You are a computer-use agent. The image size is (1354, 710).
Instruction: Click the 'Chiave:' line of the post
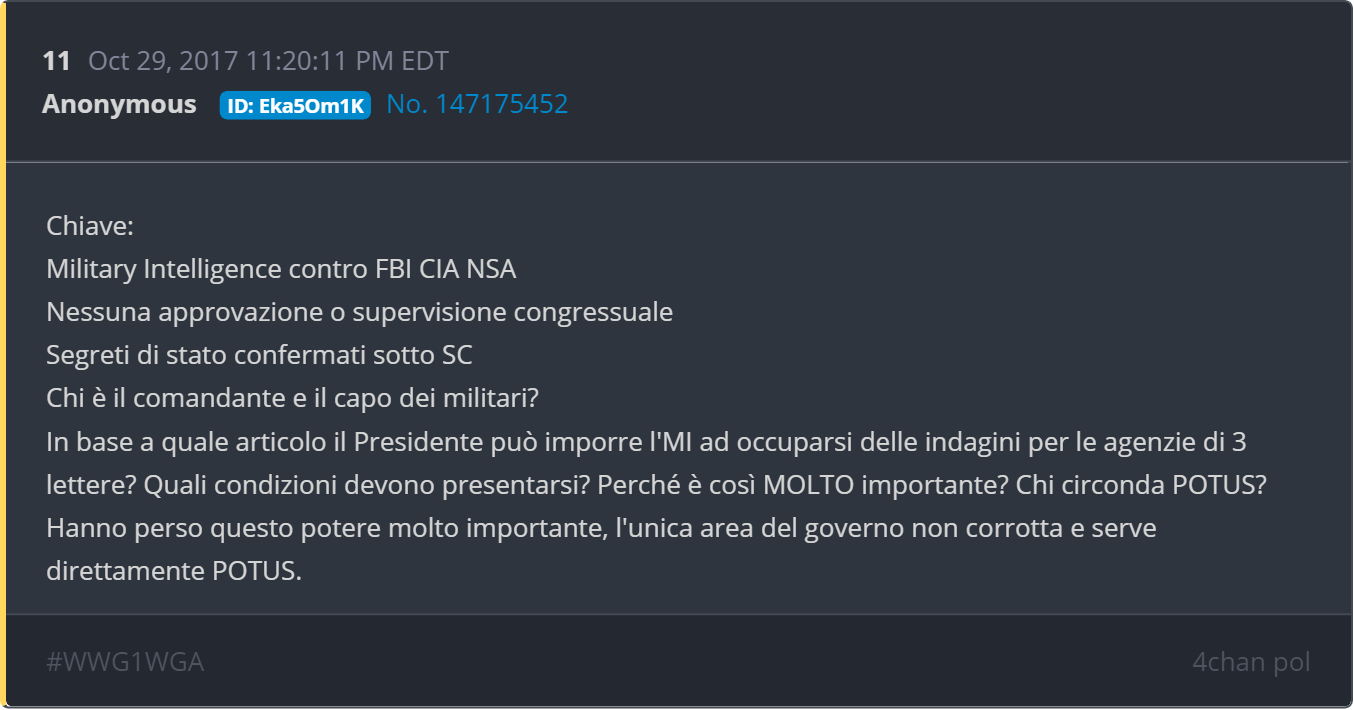click(90, 226)
